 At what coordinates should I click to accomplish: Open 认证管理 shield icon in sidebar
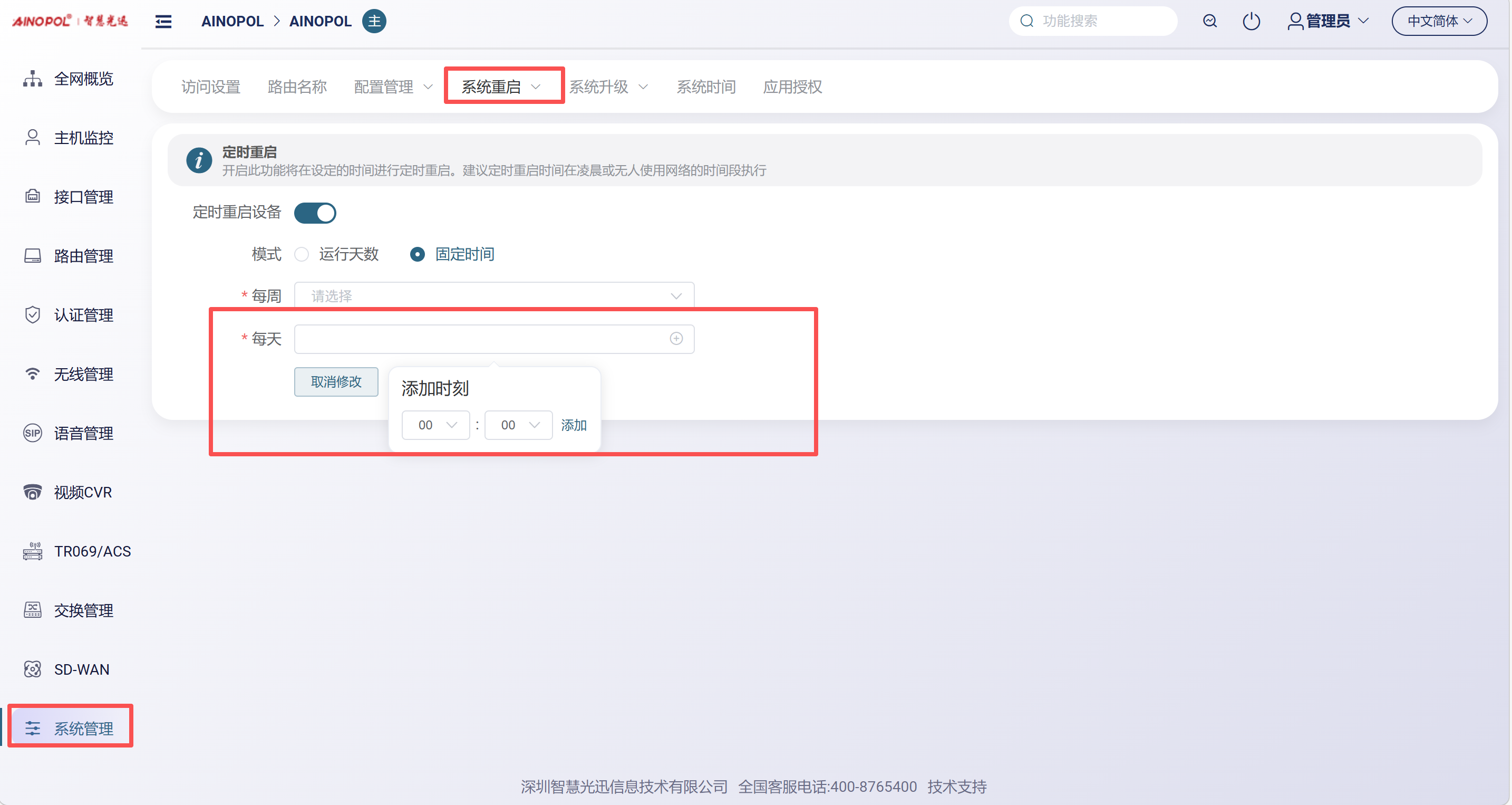click(x=32, y=315)
